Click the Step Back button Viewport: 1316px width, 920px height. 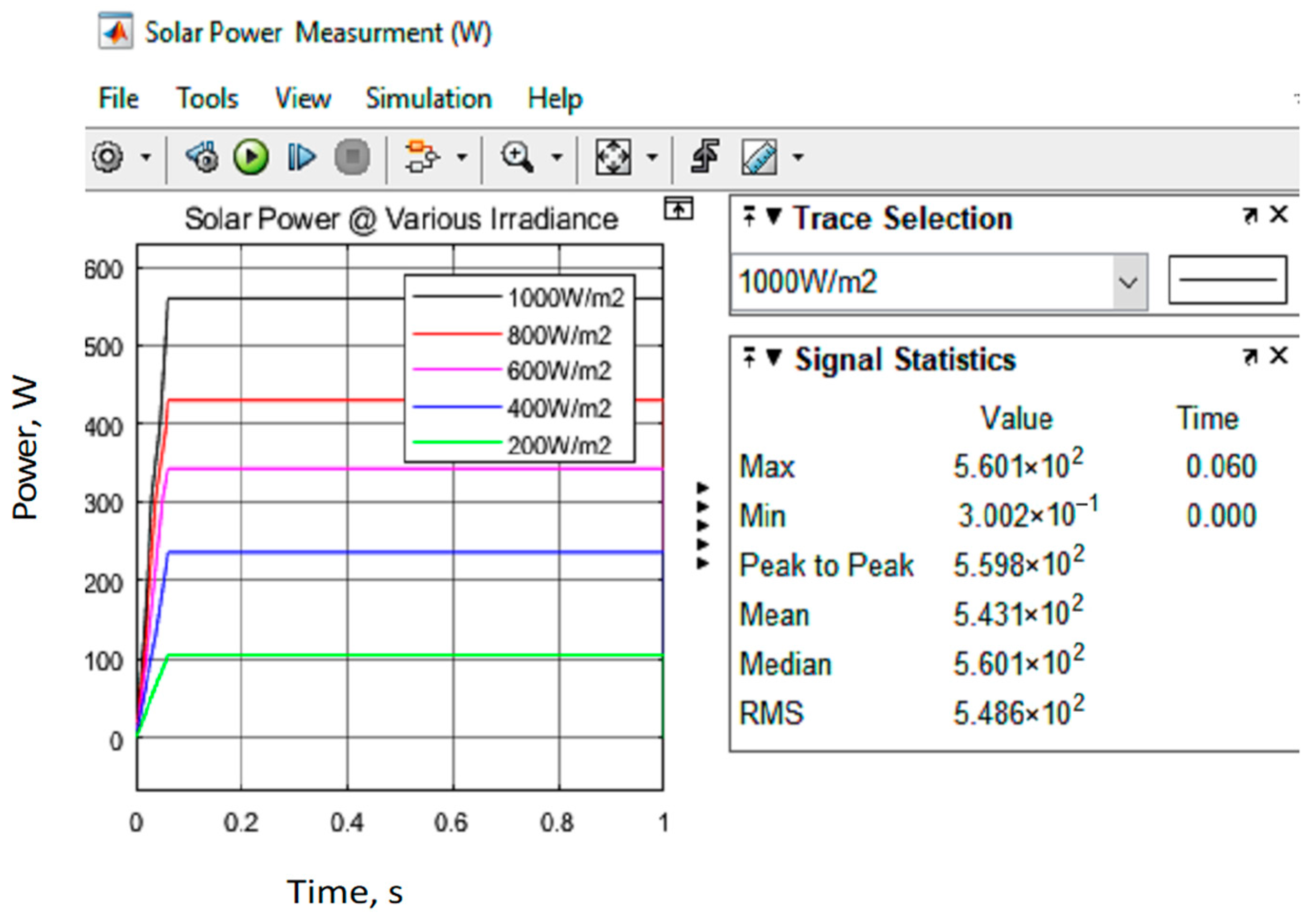tap(202, 156)
